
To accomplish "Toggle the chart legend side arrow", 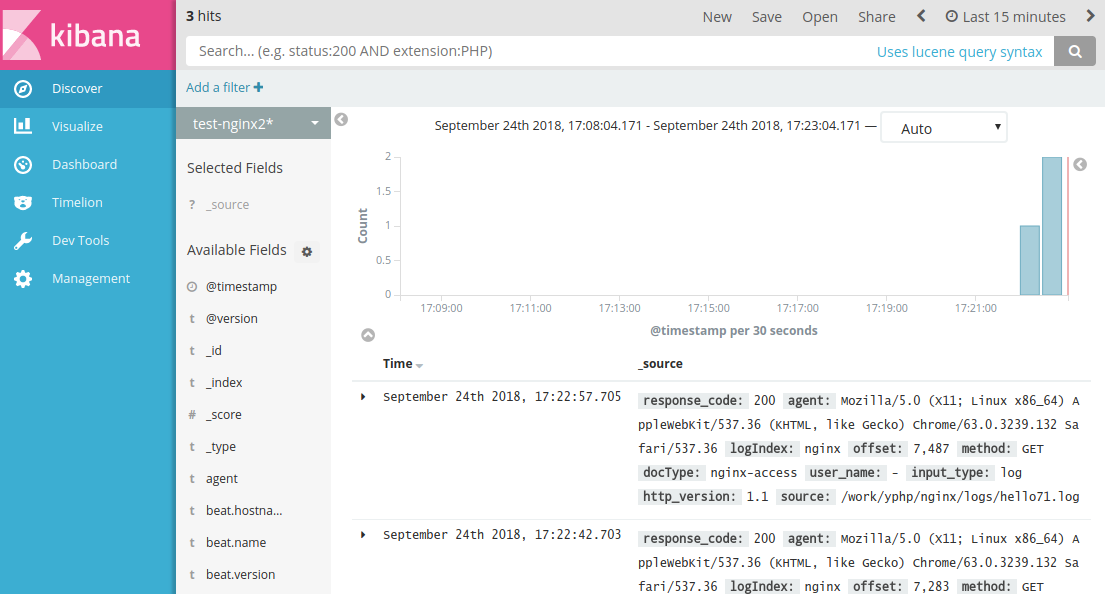I will [1080, 165].
